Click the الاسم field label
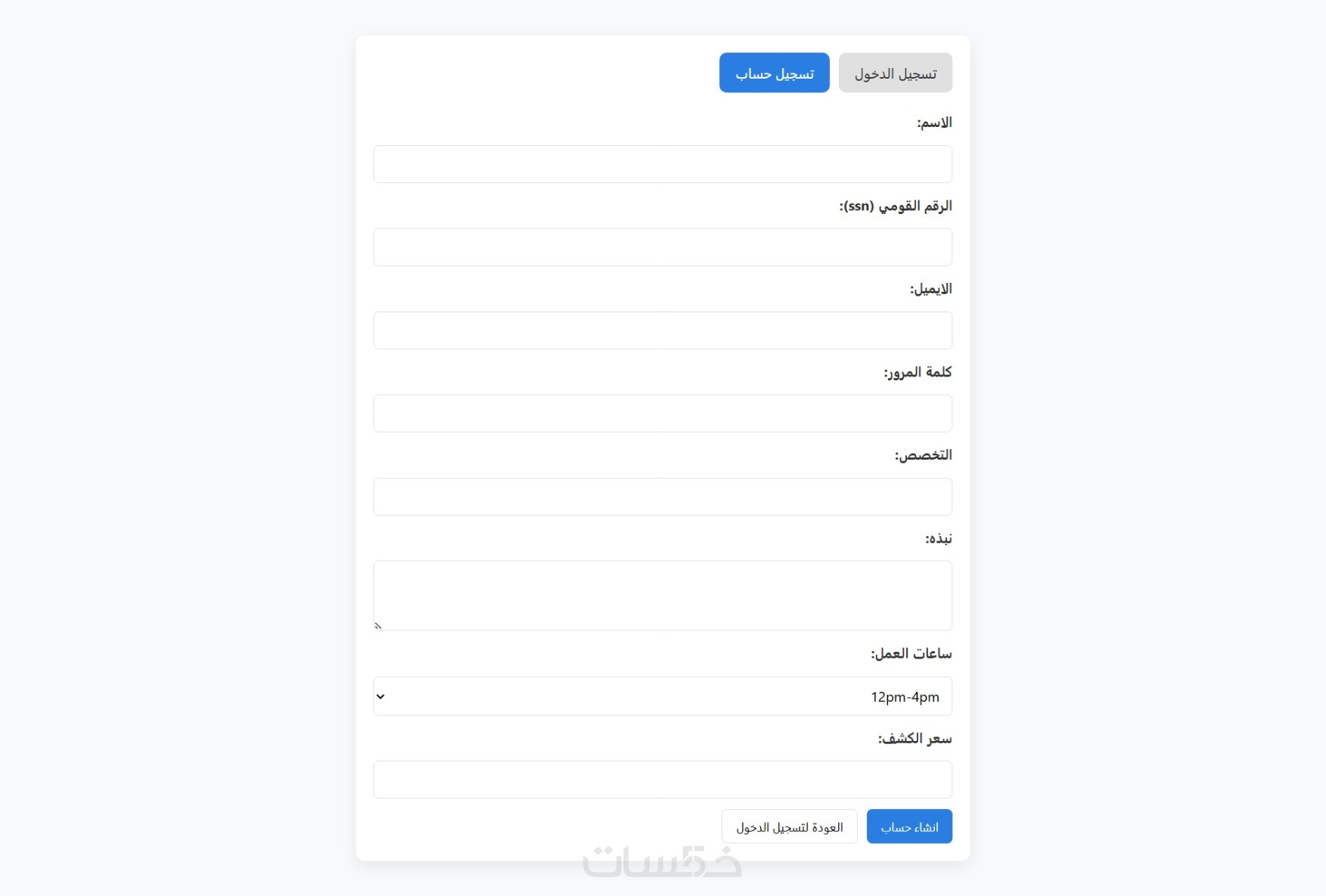1326x896 pixels. pyautogui.click(x=934, y=122)
